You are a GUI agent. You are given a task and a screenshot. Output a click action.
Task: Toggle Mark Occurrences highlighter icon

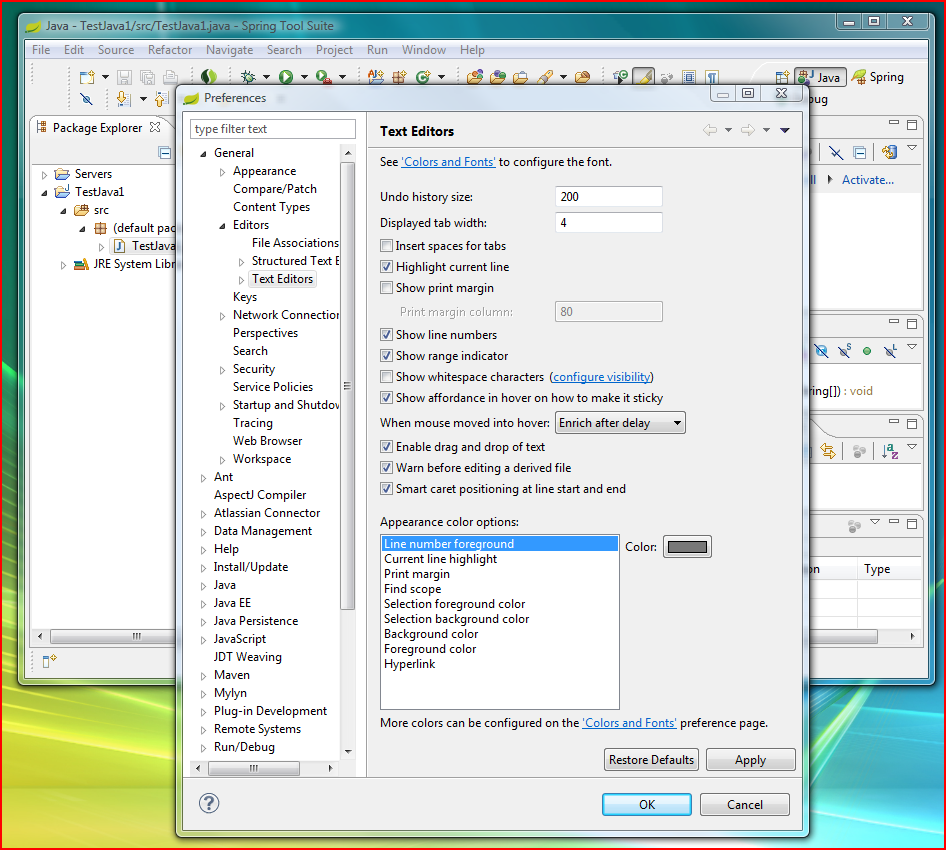click(x=644, y=77)
